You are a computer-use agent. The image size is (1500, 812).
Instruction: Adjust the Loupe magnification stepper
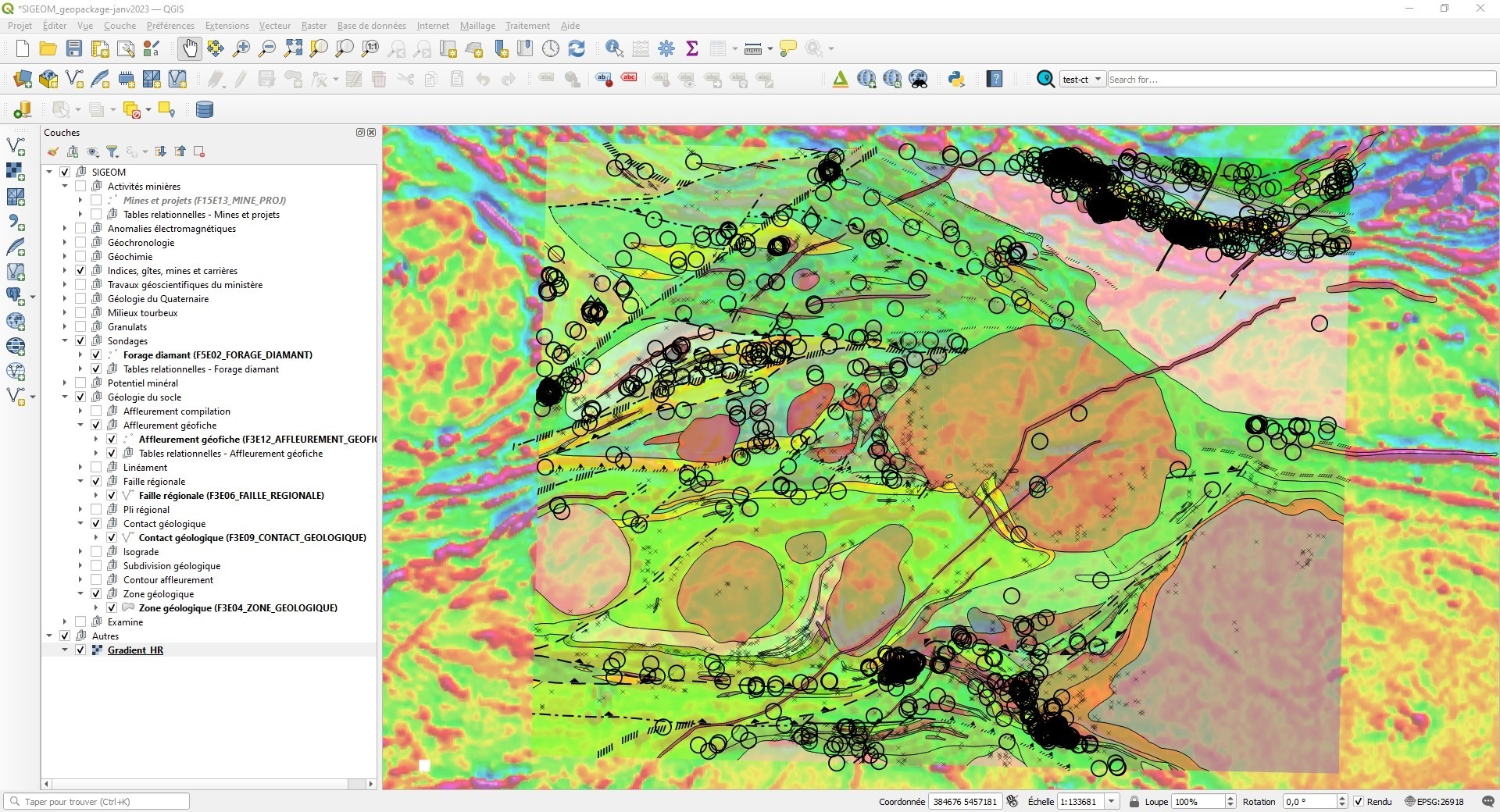click(x=1230, y=802)
